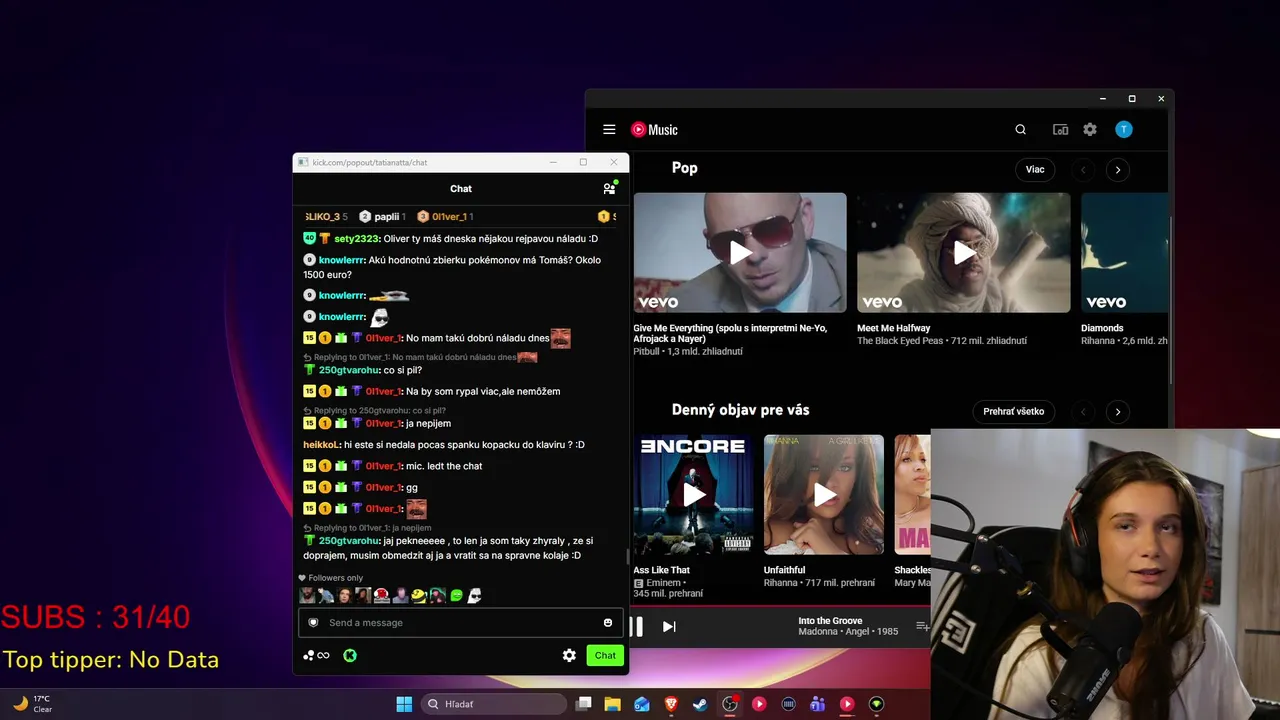Viewport: 1280px width, 720px height.
Task: Click the Meet Me Halfway song title
Action: pos(894,328)
